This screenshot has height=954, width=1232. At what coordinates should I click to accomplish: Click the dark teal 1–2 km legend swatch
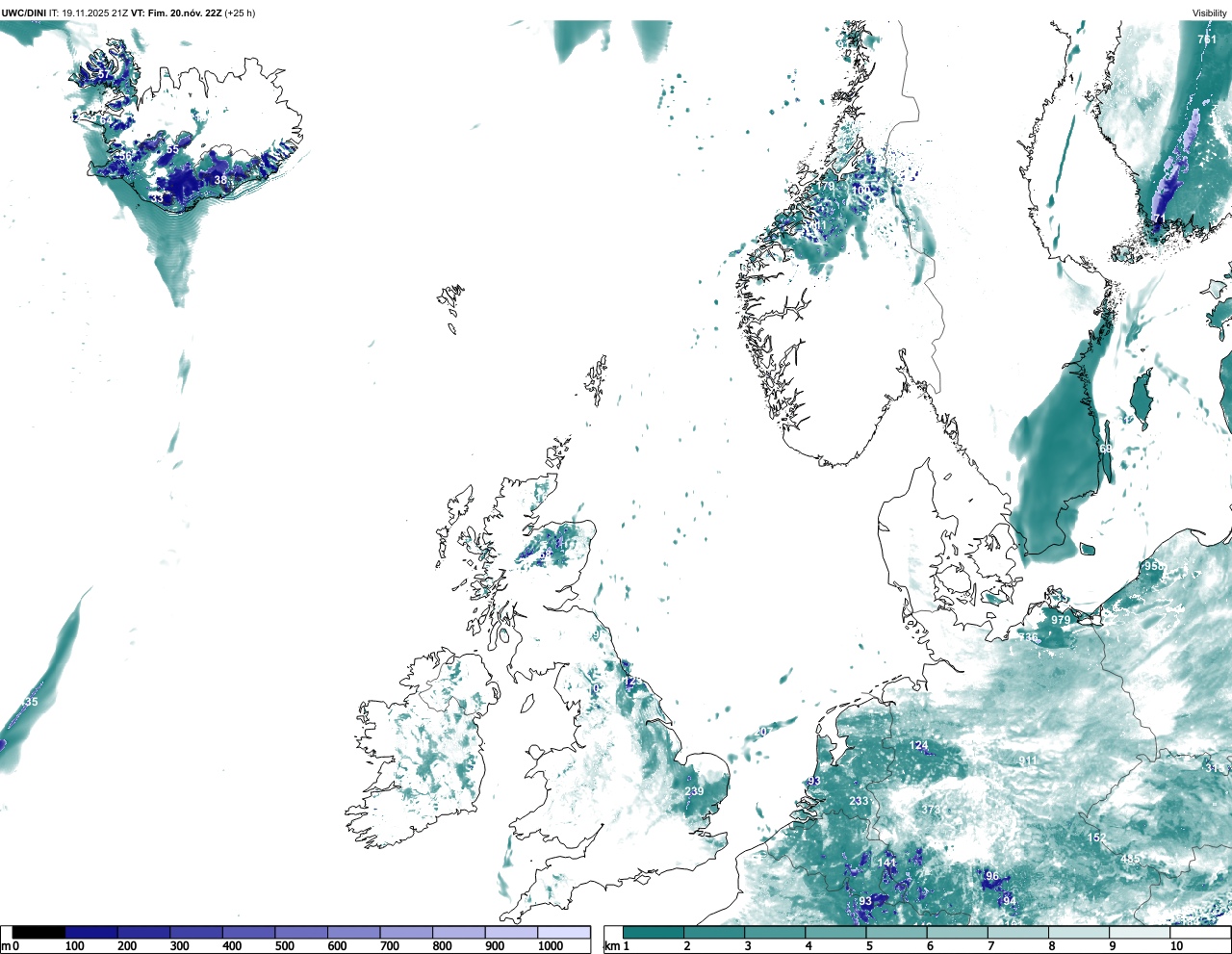click(654, 932)
